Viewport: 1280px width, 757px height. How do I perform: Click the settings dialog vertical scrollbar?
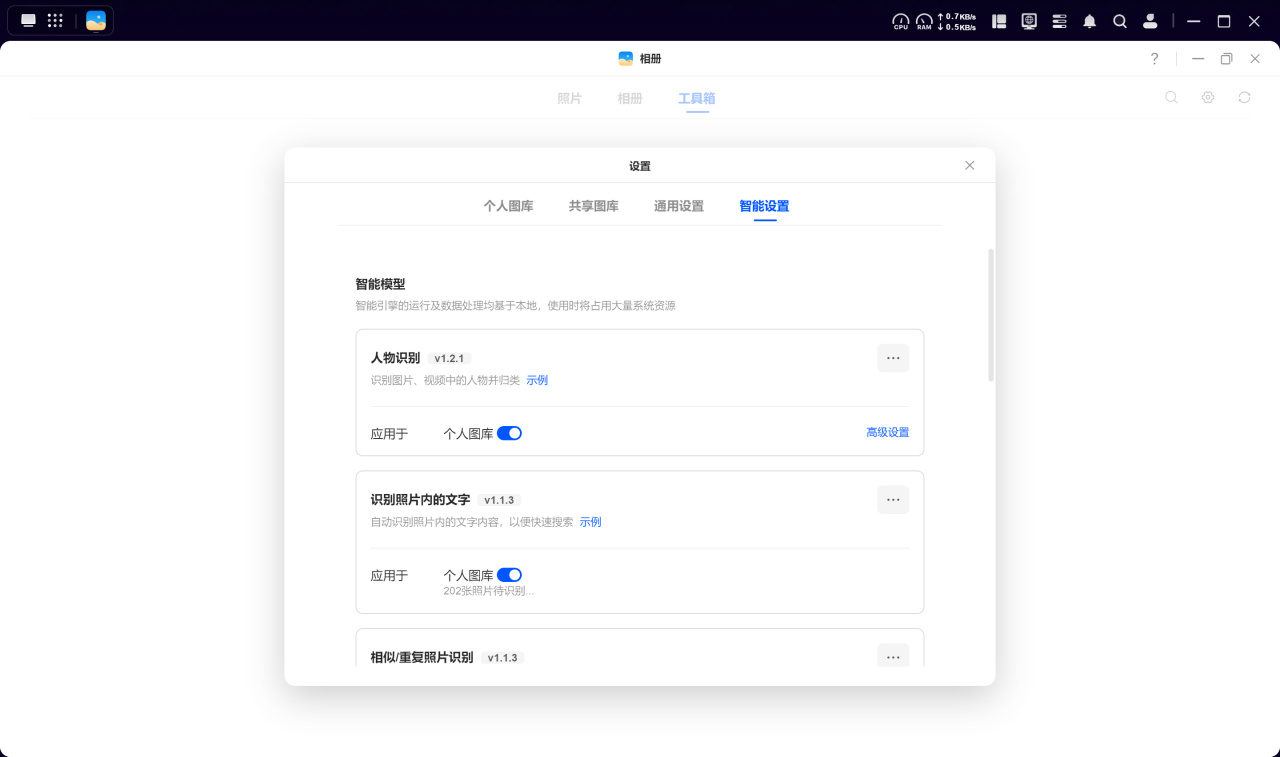coord(991,315)
